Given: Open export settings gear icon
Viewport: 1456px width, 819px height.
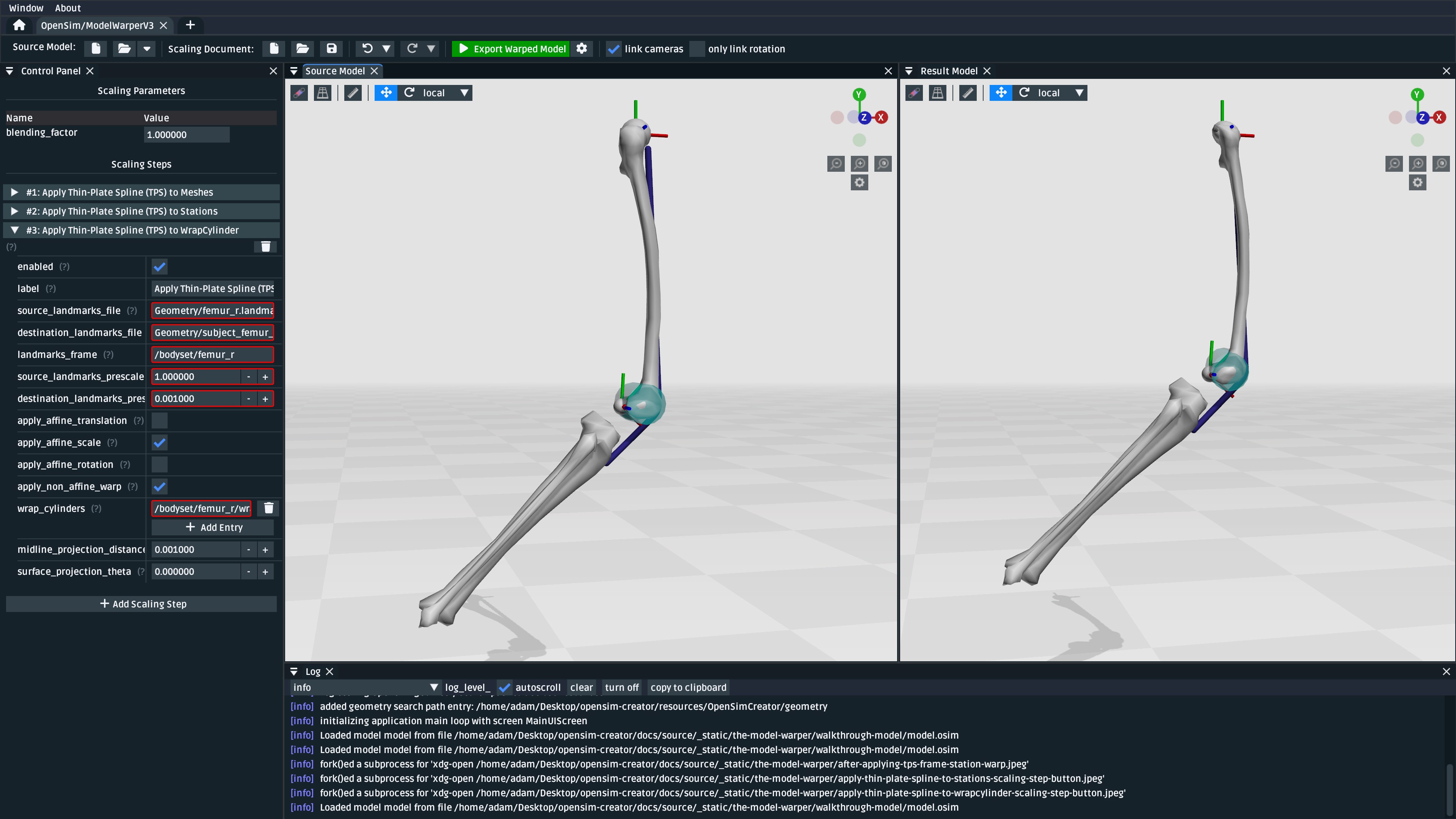Looking at the screenshot, I should 582,49.
